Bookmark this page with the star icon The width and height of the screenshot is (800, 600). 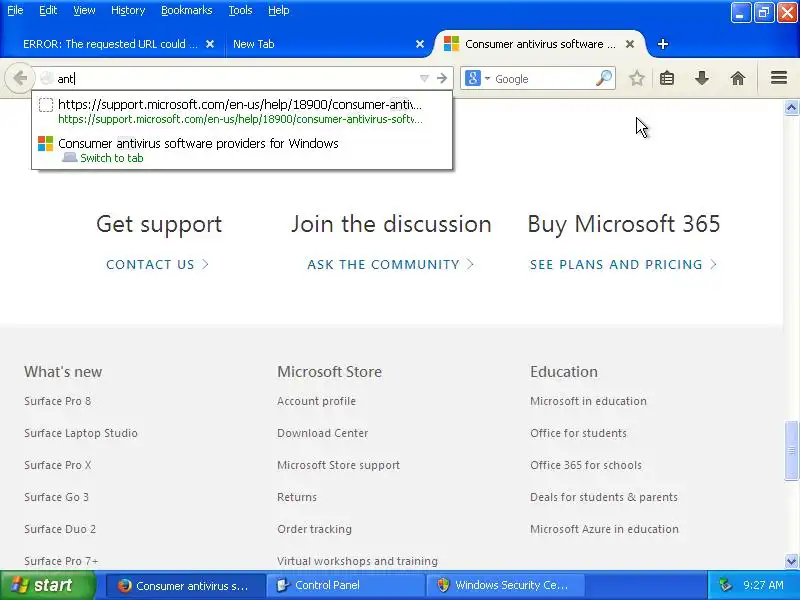click(636, 78)
